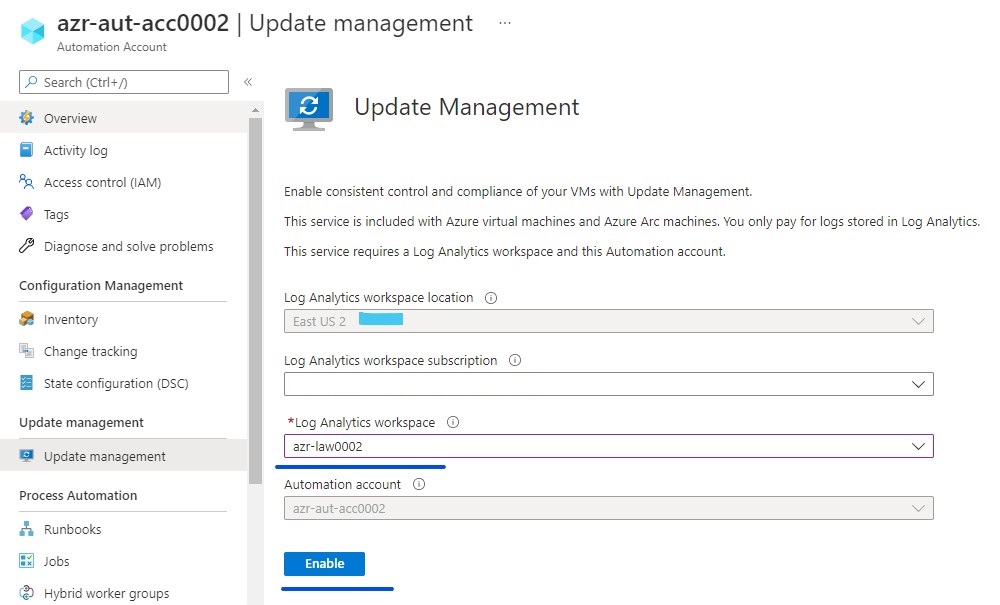Viewport: 1000px width, 605px height.
Task: Click the Diagnose and solve problems wrench icon
Action: (x=27, y=246)
